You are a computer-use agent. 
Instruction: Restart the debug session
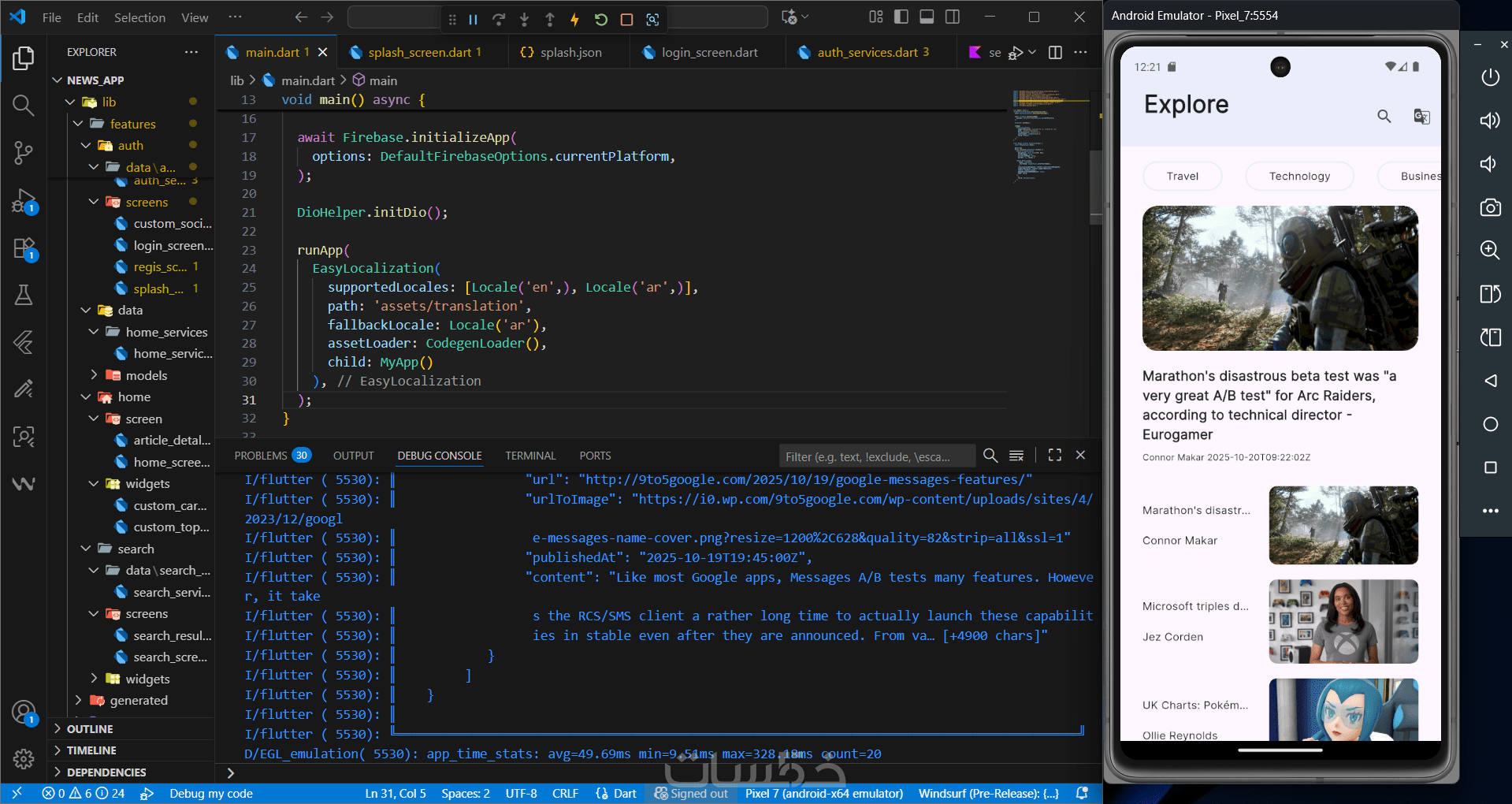click(600, 19)
